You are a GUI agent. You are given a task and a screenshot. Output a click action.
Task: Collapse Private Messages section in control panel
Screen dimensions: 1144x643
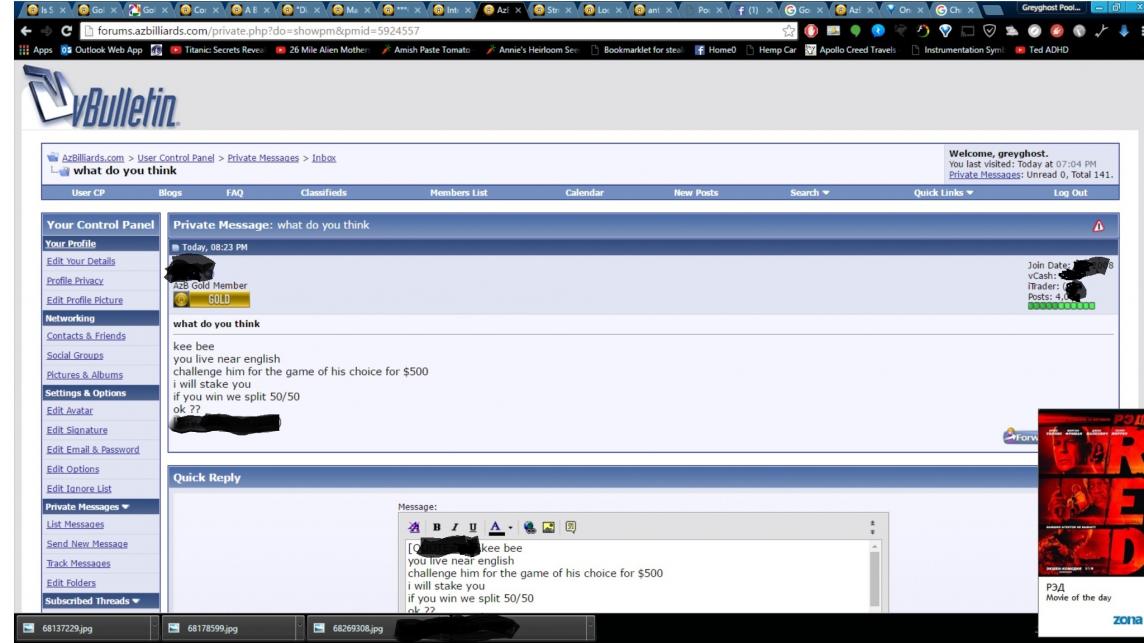(125, 507)
